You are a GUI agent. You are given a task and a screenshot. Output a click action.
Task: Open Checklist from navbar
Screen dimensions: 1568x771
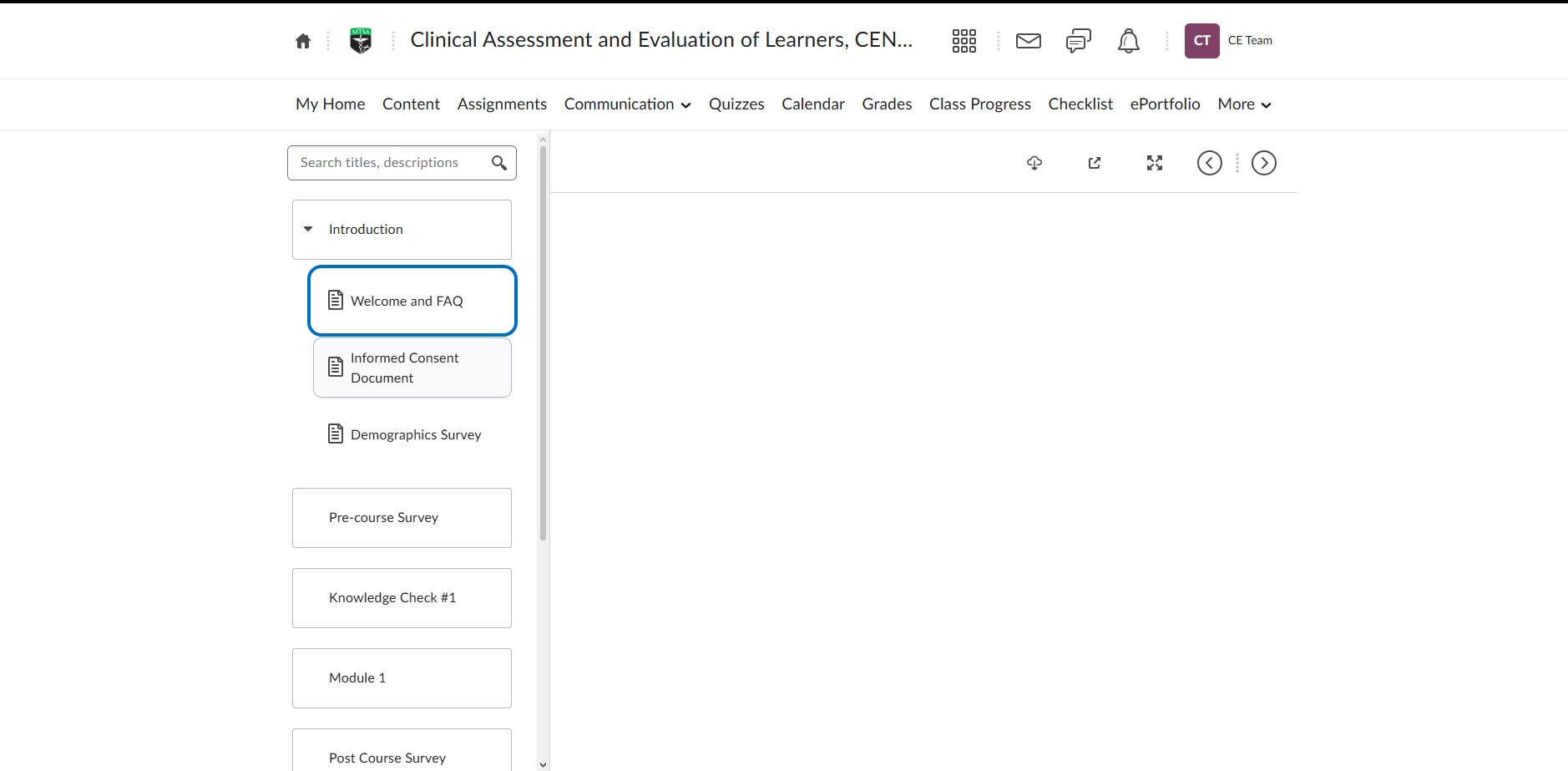click(1080, 104)
